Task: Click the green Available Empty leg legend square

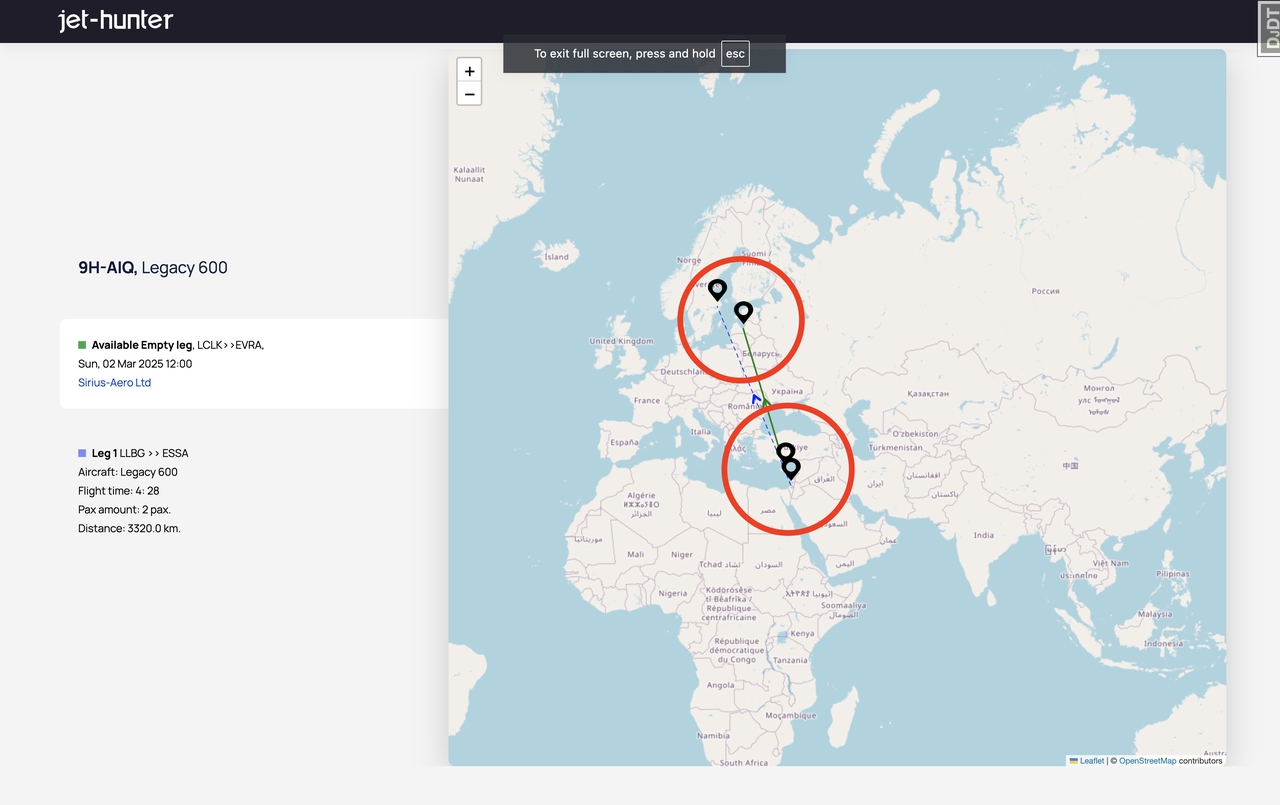Action: click(82, 345)
